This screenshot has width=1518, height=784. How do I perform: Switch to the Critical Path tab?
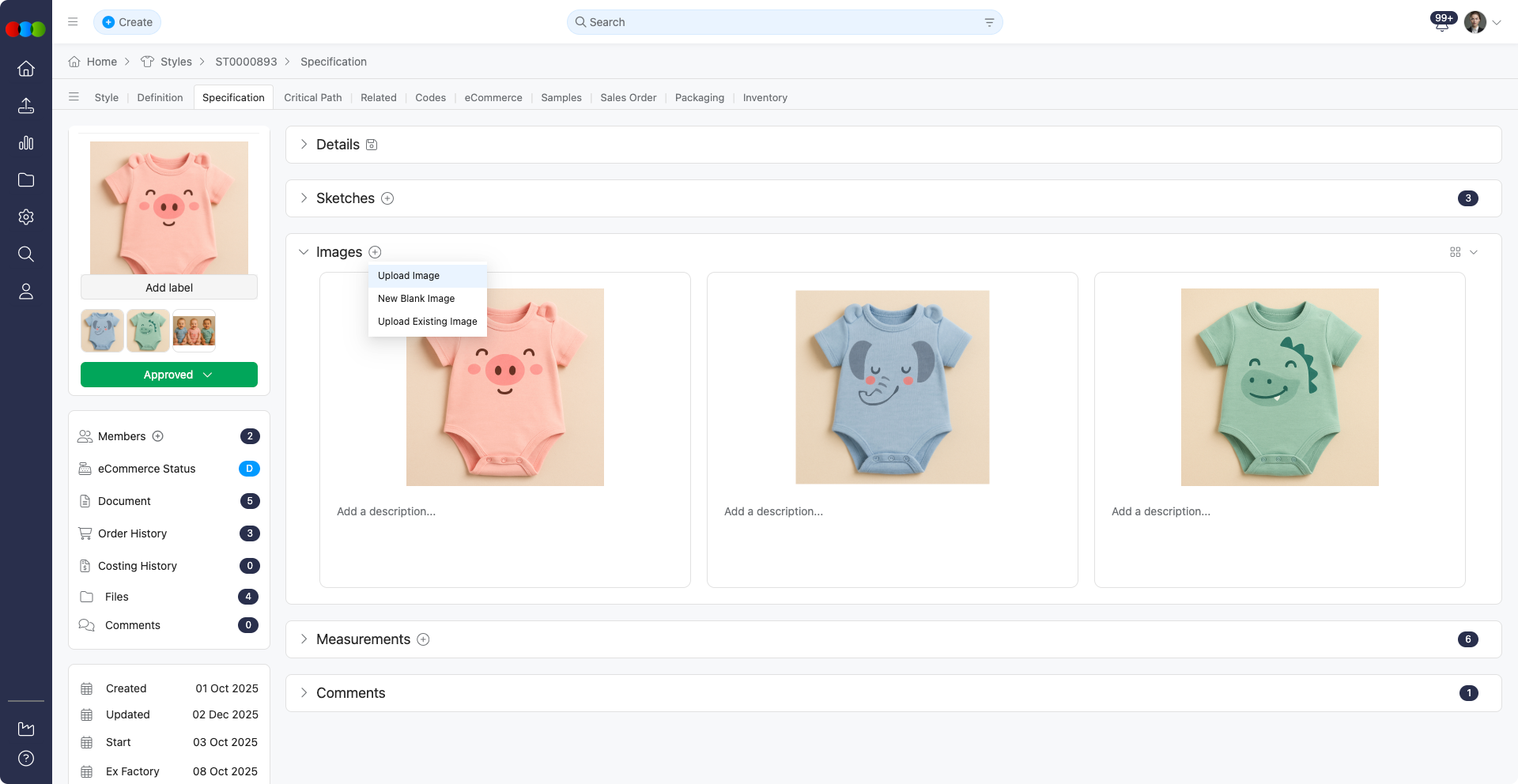313,98
